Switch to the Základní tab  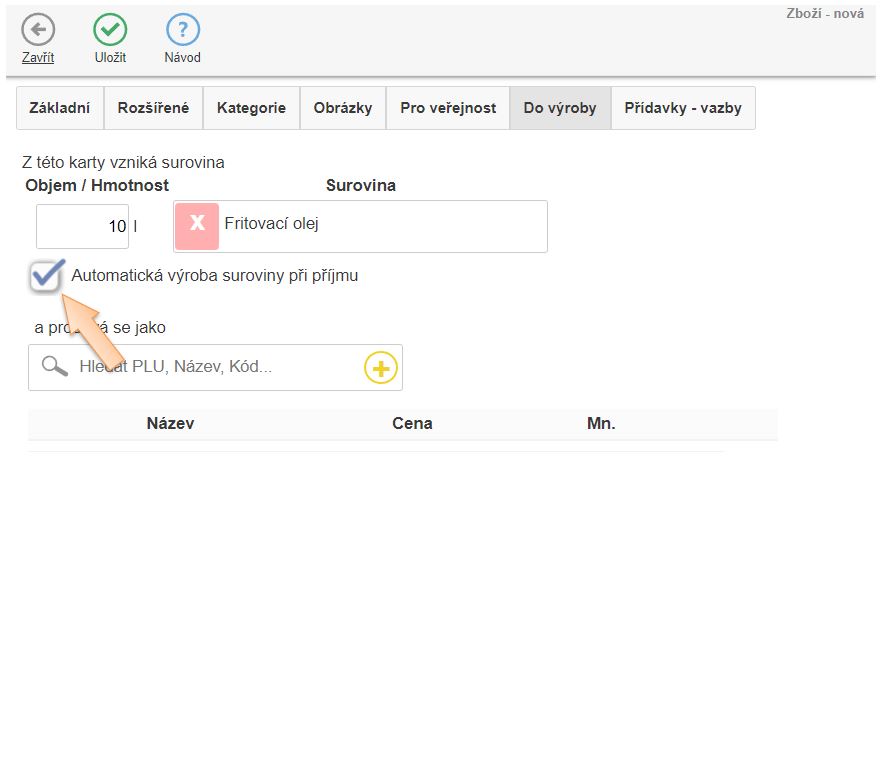coord(60,108)
